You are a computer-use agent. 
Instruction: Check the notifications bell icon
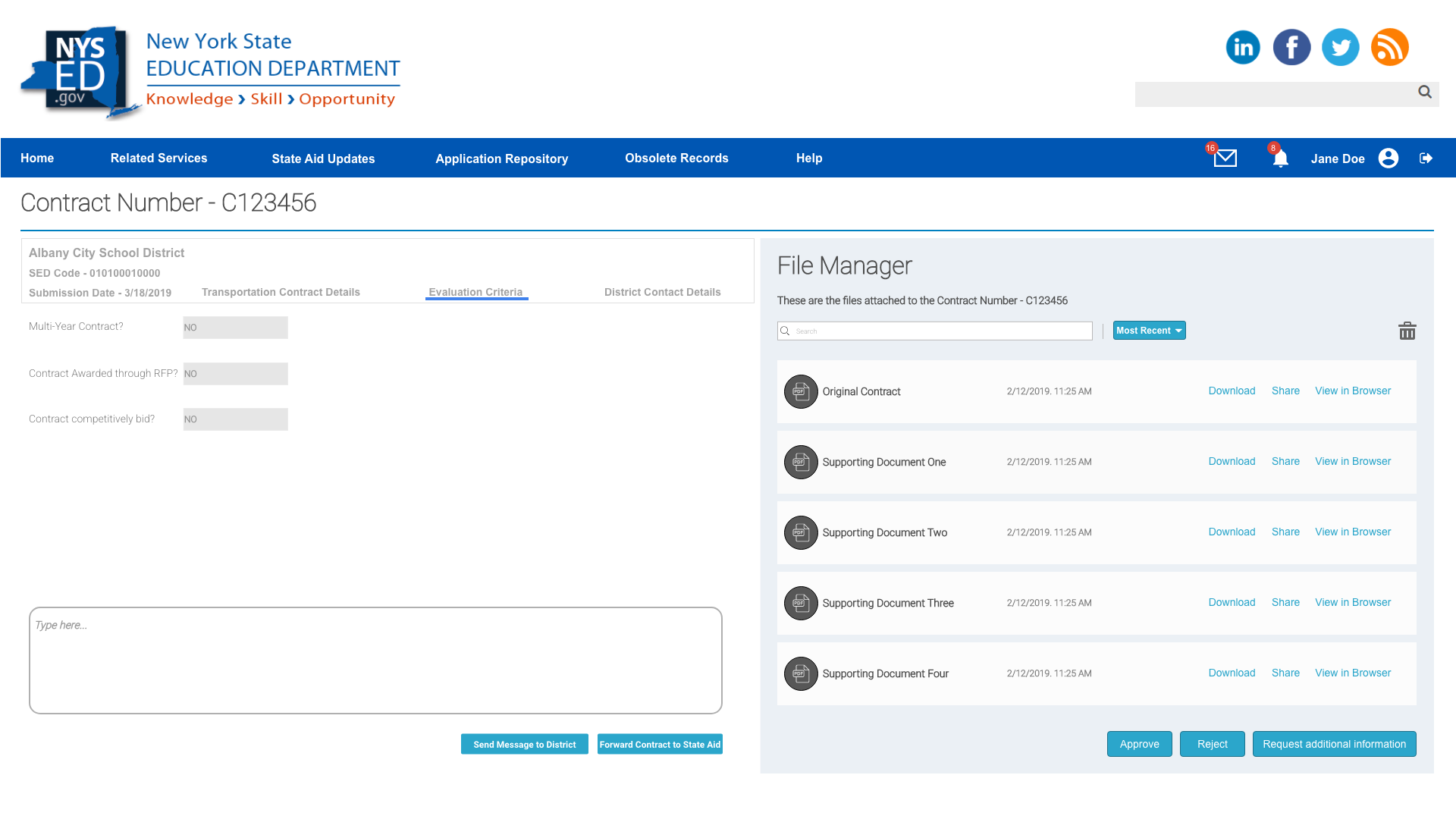[1280, 158]
